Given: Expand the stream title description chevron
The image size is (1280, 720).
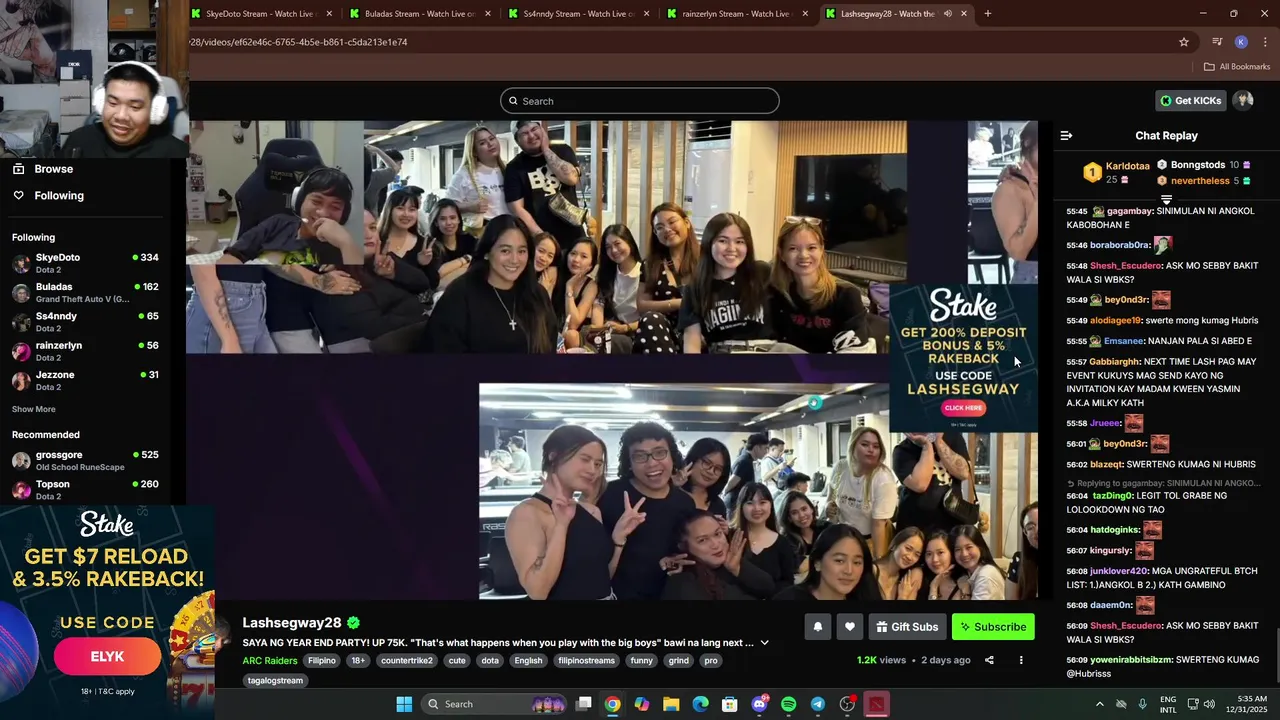Looking at the screenshot, I should pyautogui.click(x=764, y=643).
